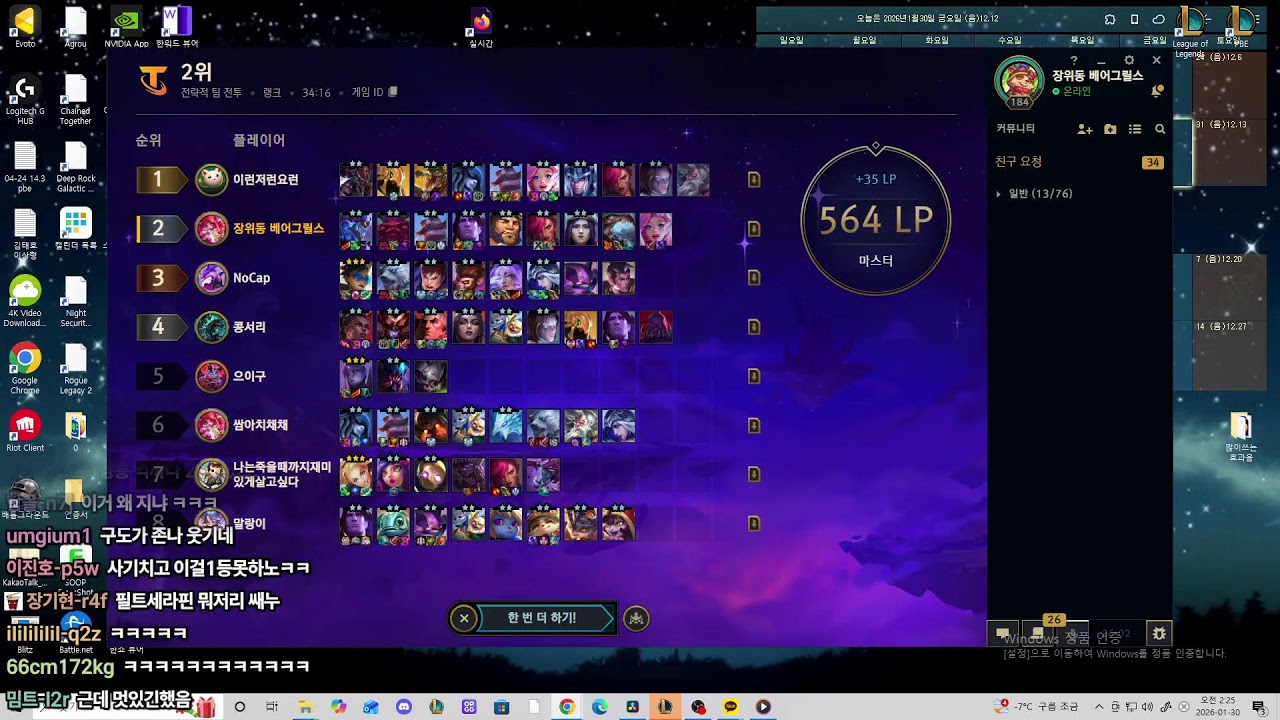Click the new folder icon in 커뮤니티
Image resolution: width=1280 pixels, height=720 pixels.
click(1110, 129)
